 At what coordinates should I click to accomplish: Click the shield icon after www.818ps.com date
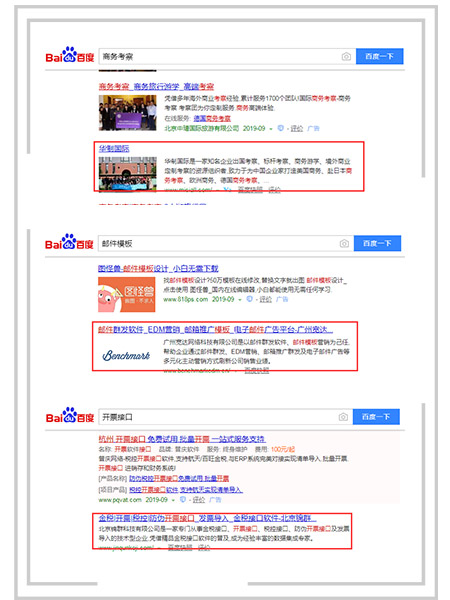click(x=249, y=299)
